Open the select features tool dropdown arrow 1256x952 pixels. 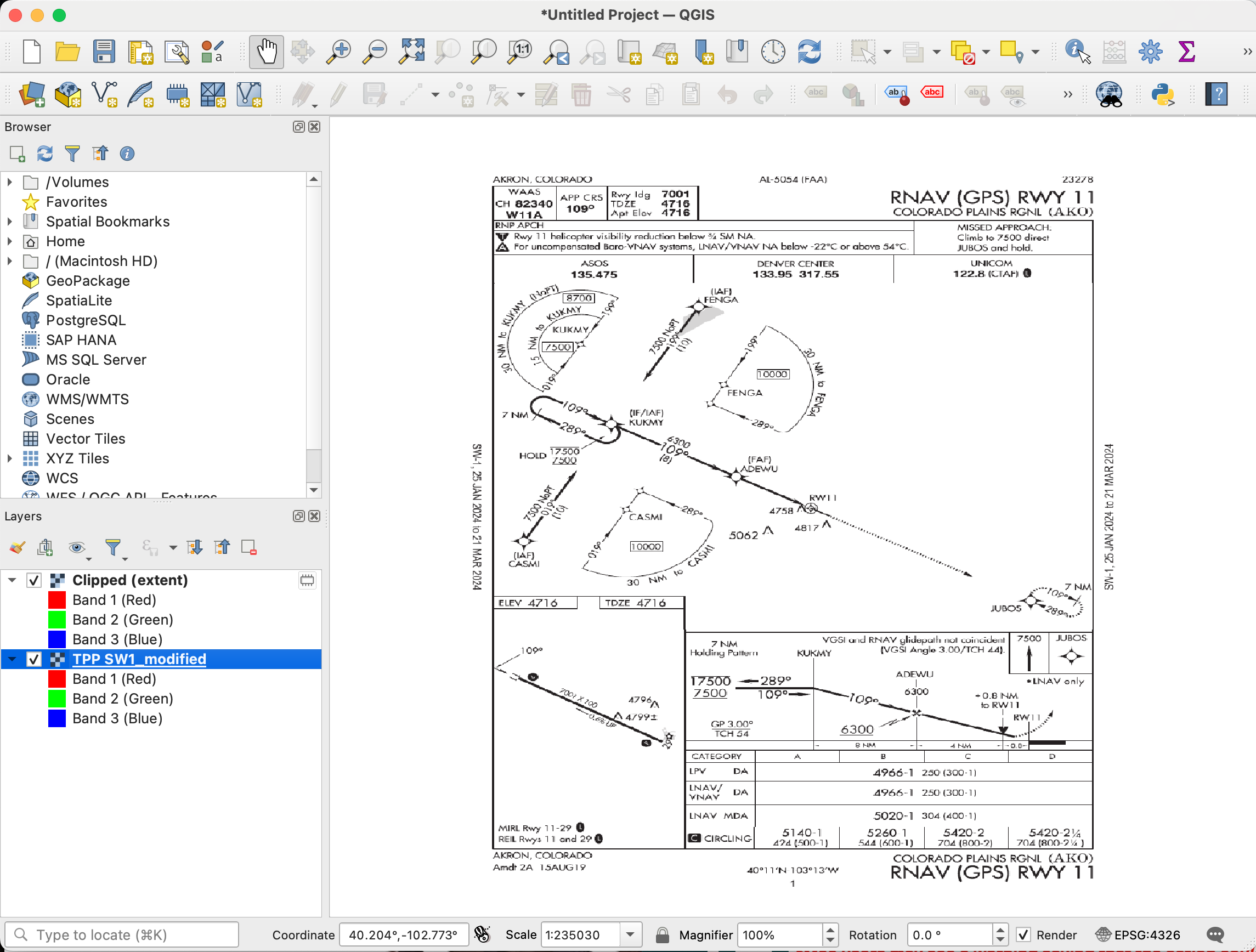(887, 52)
